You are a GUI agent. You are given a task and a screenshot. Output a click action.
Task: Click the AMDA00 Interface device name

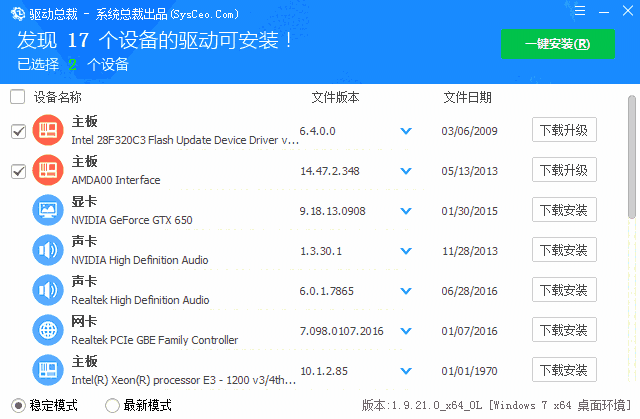[116, 180]
